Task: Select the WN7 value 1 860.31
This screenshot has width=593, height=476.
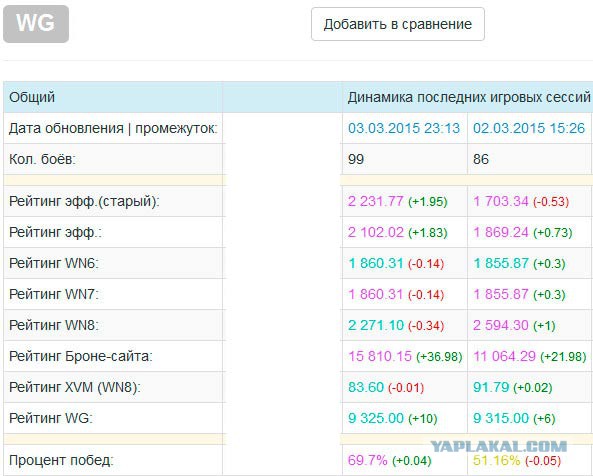Action: point(376,294)
